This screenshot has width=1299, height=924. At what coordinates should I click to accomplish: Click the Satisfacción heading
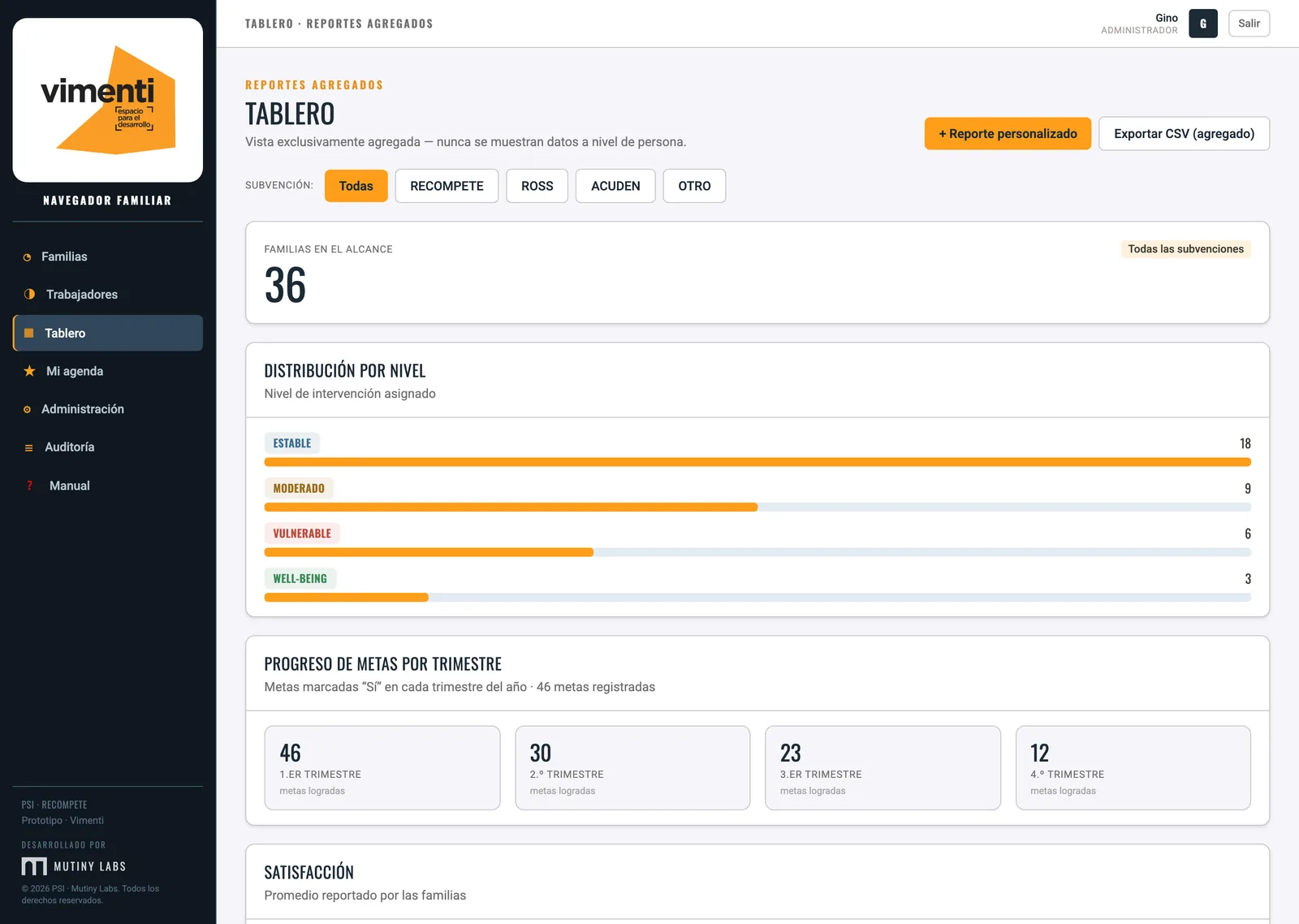309,873
